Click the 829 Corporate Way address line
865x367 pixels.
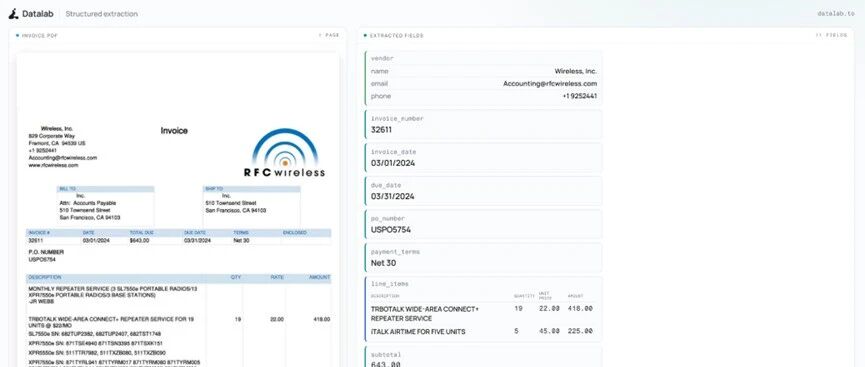(51, 136)
